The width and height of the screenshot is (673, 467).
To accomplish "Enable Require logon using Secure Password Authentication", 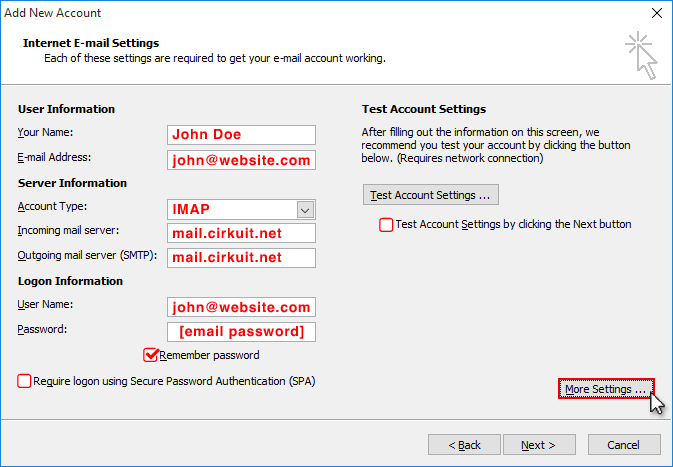I will 24,381.
